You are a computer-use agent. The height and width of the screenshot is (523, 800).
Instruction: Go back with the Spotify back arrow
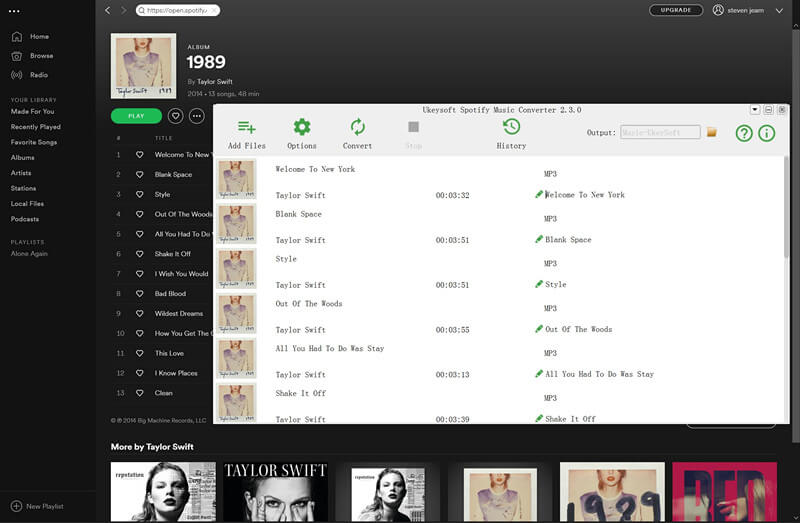(x=108, y=10)
